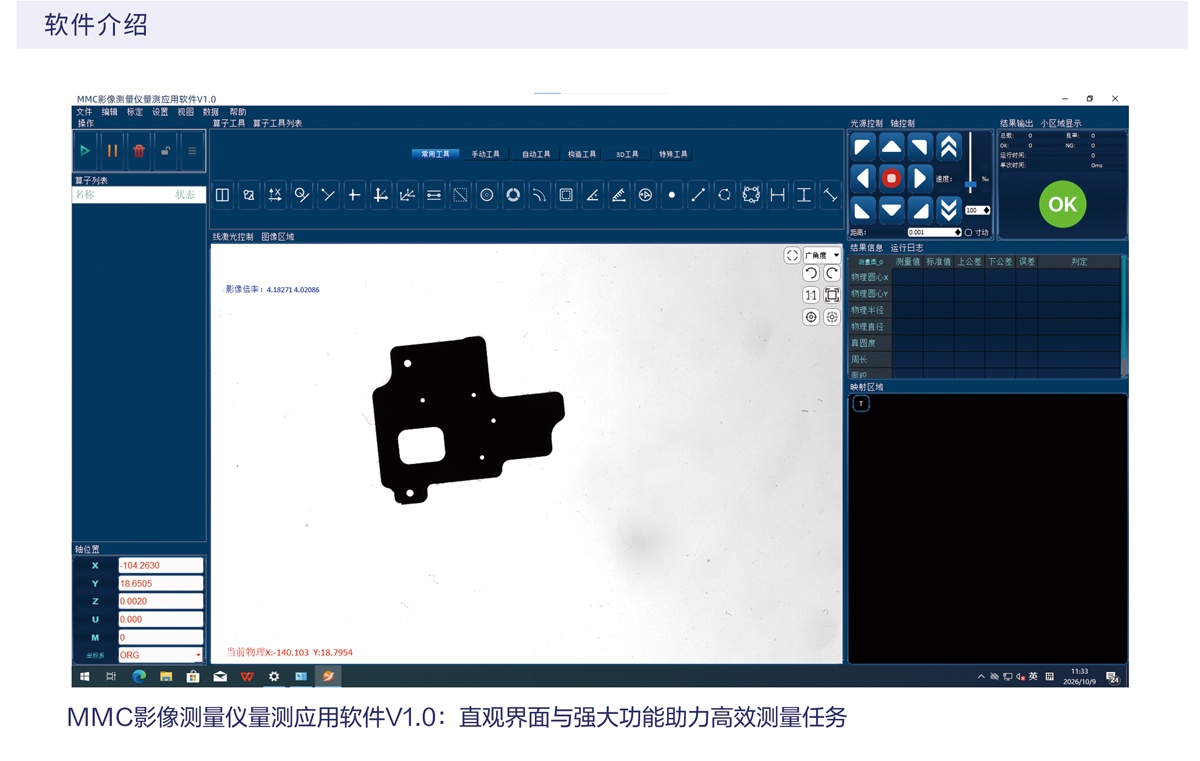Image resolution: width=1200 pixels, height=761 pixels.
Task: Open the 广角度 dropdown in image area
Action: click(x=821, y=255)
